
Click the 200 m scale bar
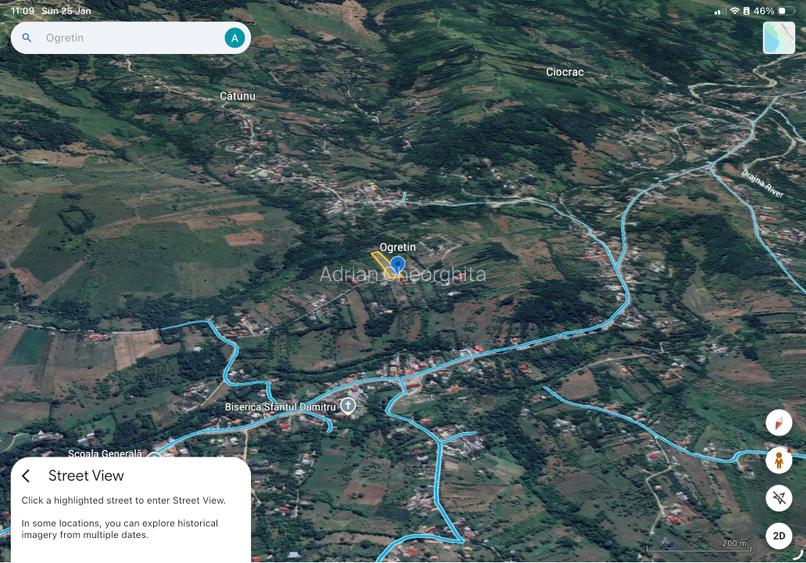698,546
